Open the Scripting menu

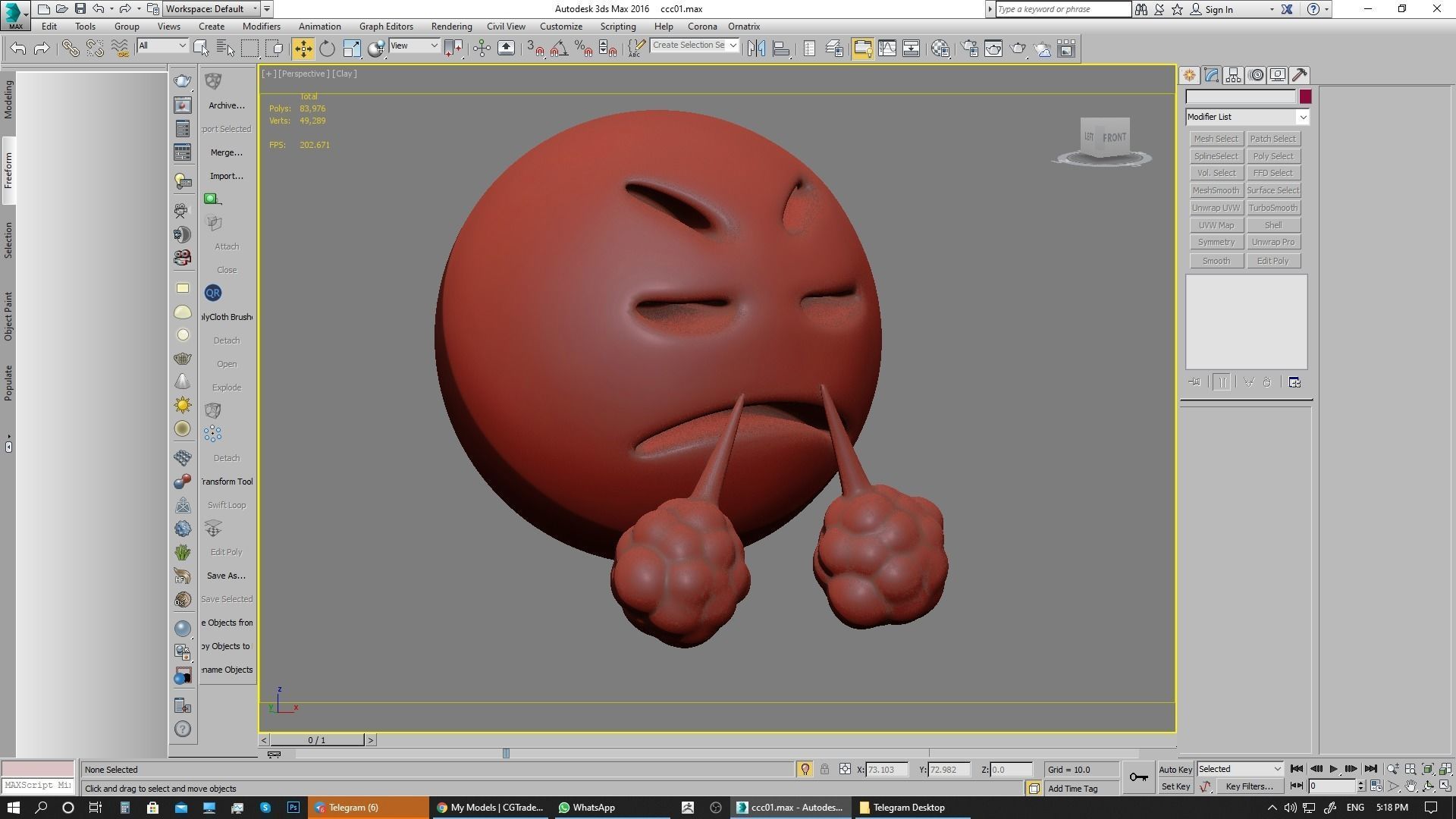tap(618, 27)
